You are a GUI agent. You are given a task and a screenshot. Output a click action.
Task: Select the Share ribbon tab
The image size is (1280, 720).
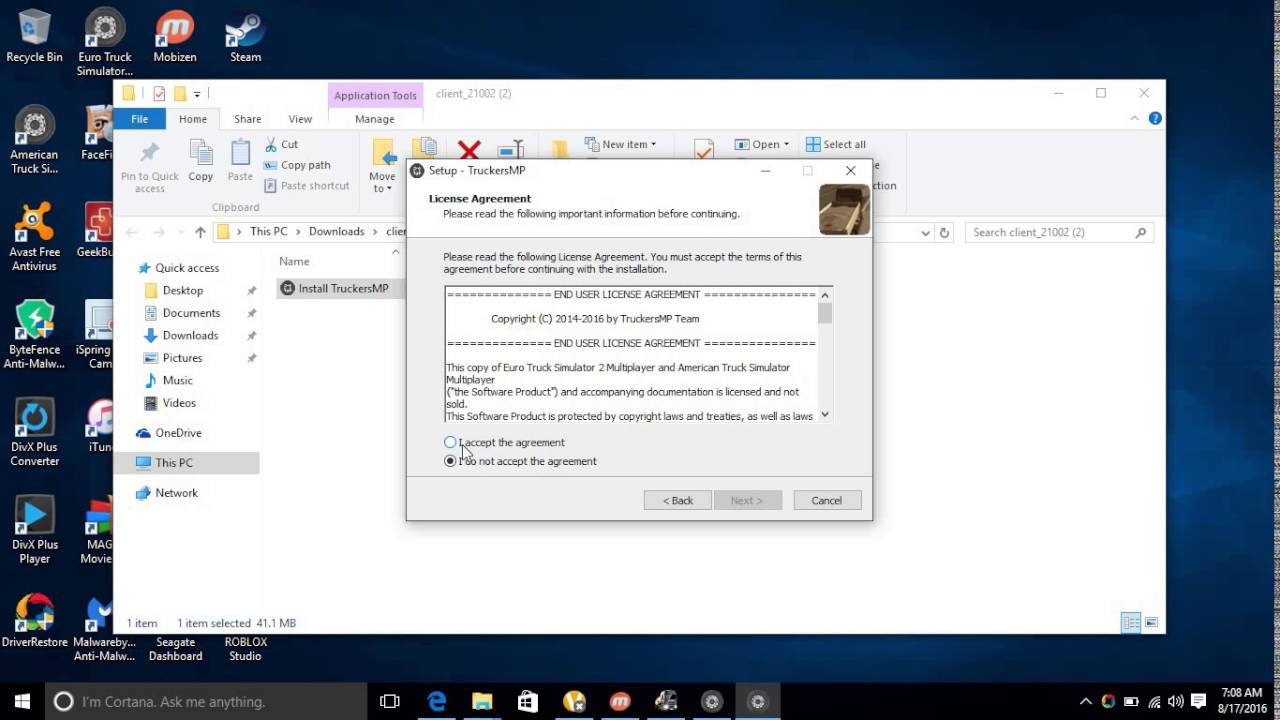click(247, 119)
